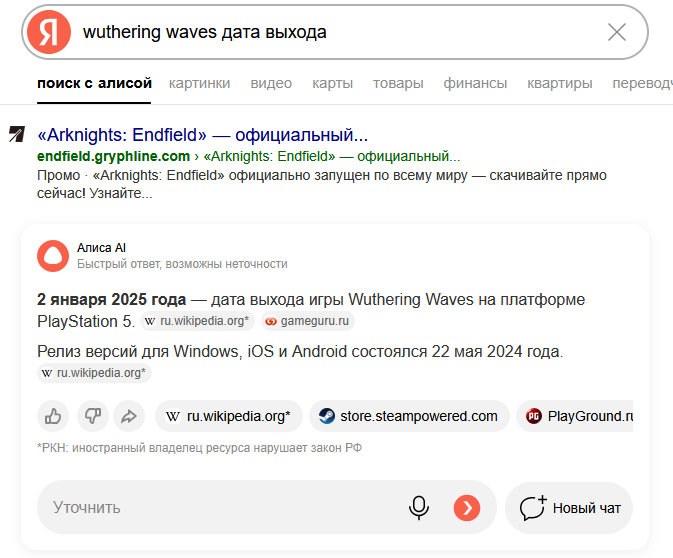The height and width of the screenshot is (558, 673).
Task: Share the Alice answer
Action: click(129, 416)
